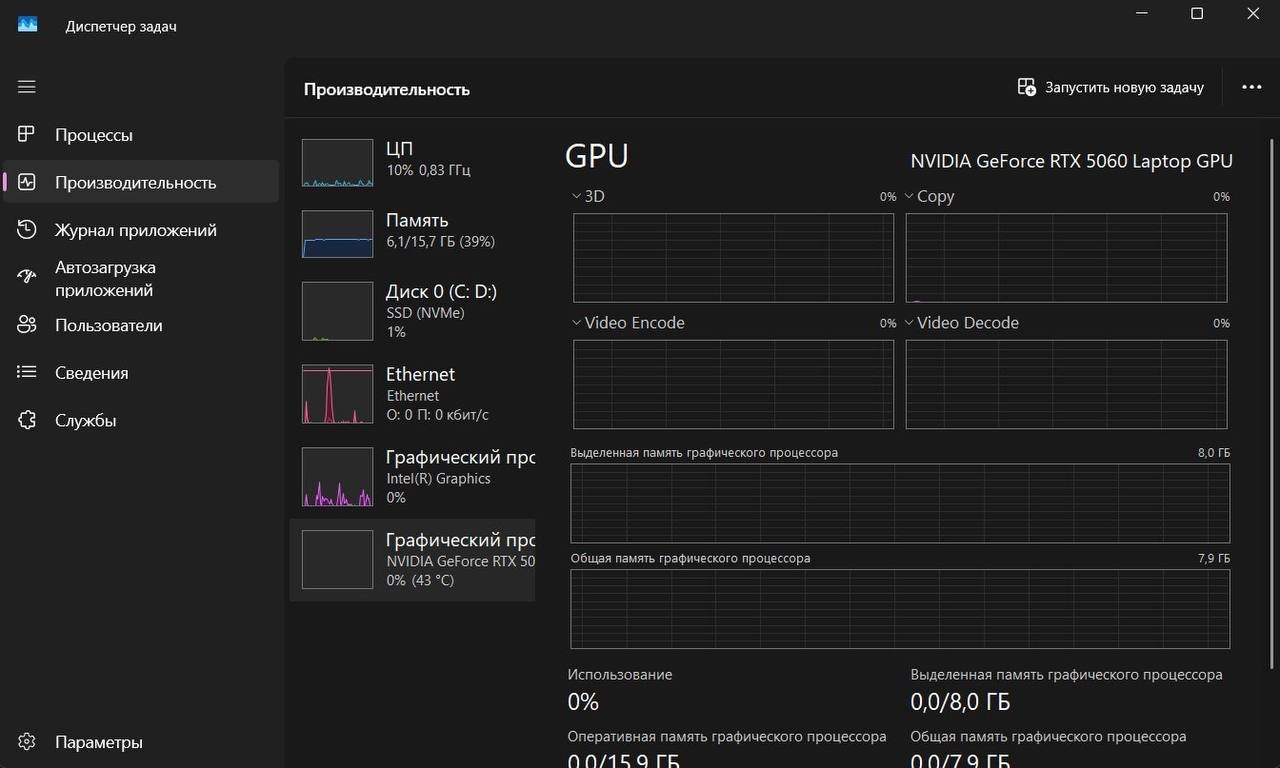This screenshot has height=768, width=1280.
Task: Open the Copy engine dropdown chevron
Action: (x=910, y=196)
